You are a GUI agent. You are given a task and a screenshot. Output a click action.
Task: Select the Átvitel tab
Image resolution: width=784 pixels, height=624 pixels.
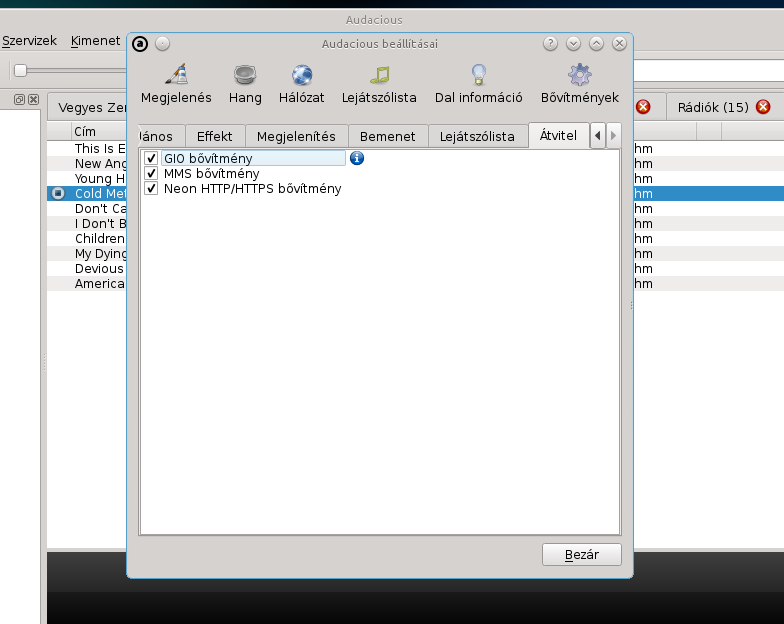tap(558, 136)
